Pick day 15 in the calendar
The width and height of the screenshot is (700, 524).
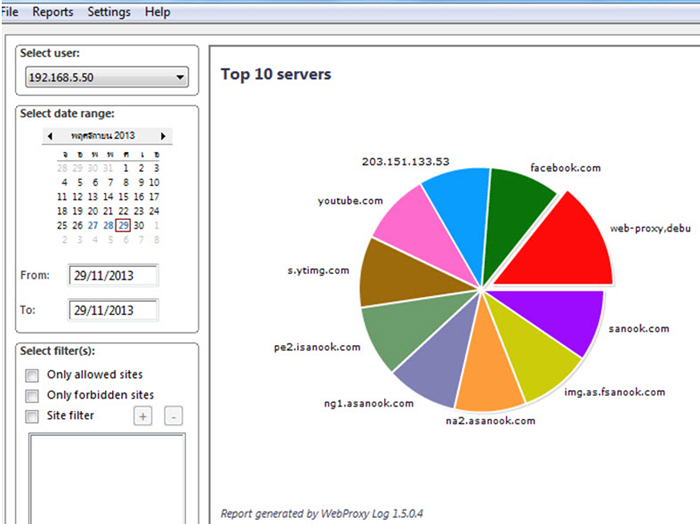124,197
